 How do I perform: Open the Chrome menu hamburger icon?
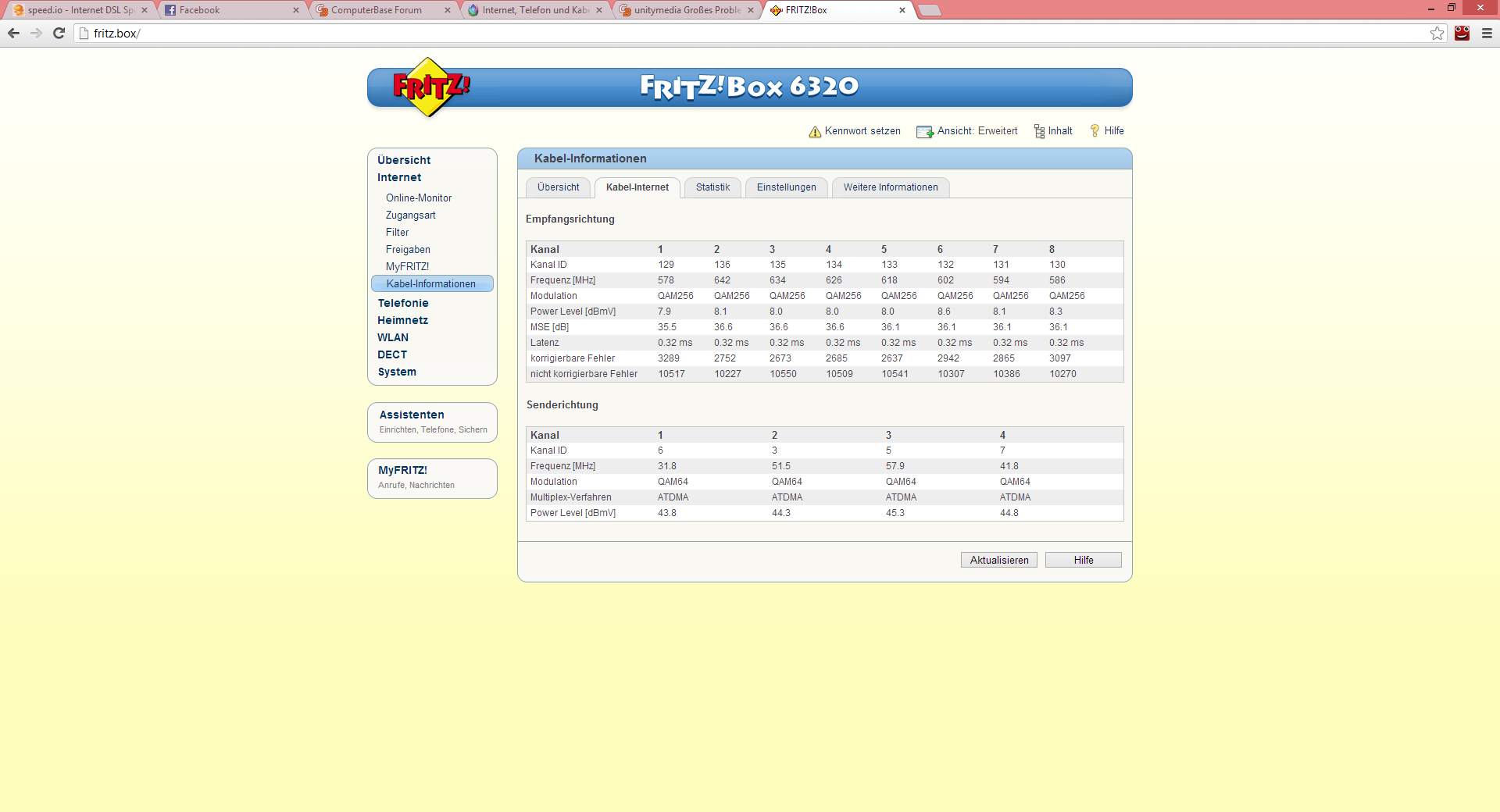1487,33
